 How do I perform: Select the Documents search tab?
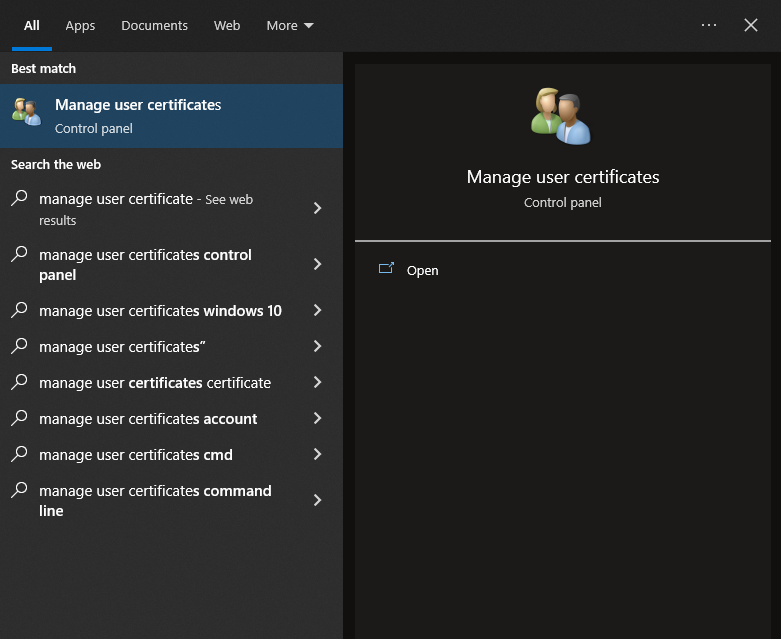(x=154, y=25)
